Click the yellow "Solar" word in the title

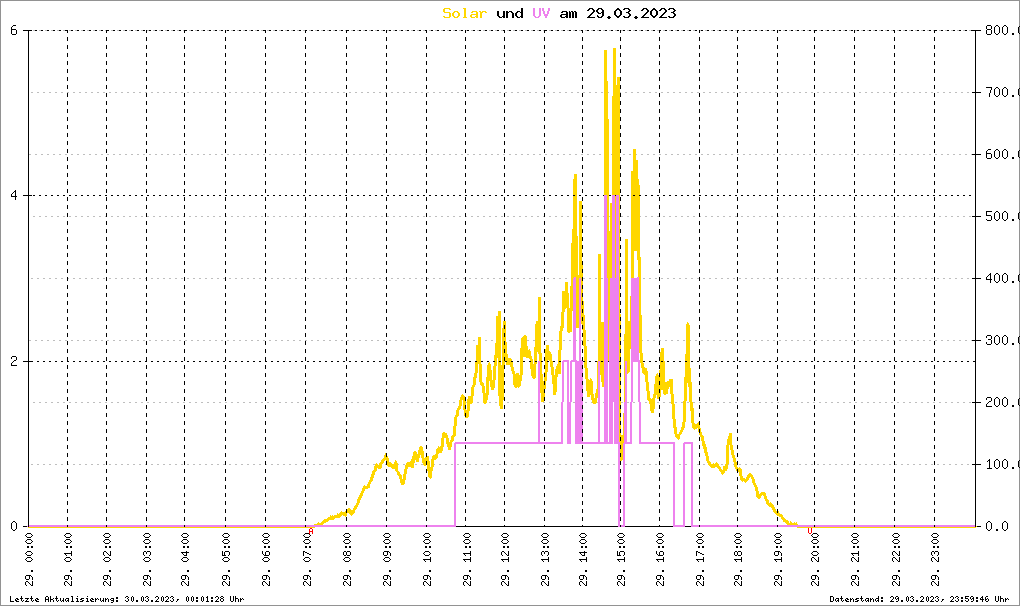click(465, 13)
